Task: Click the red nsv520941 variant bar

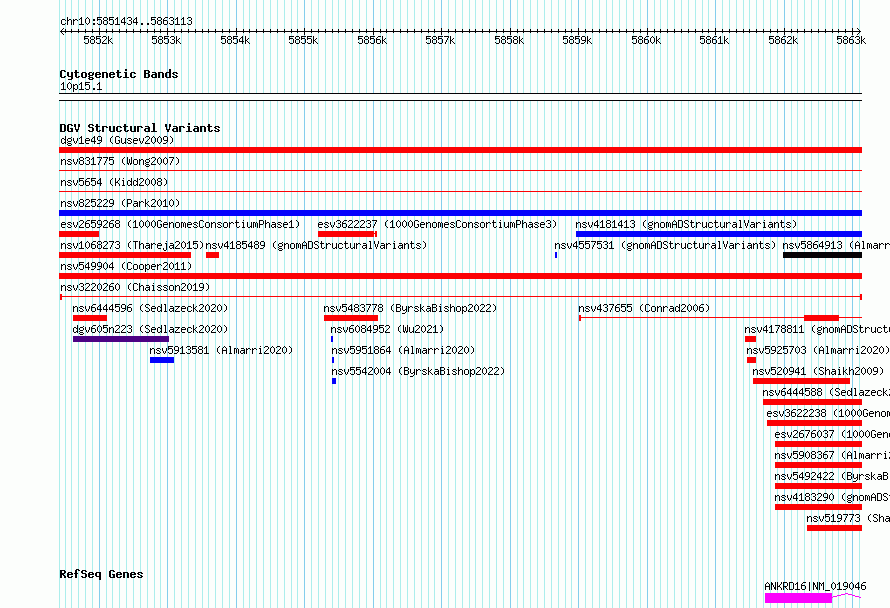Action: pos(801,381)
